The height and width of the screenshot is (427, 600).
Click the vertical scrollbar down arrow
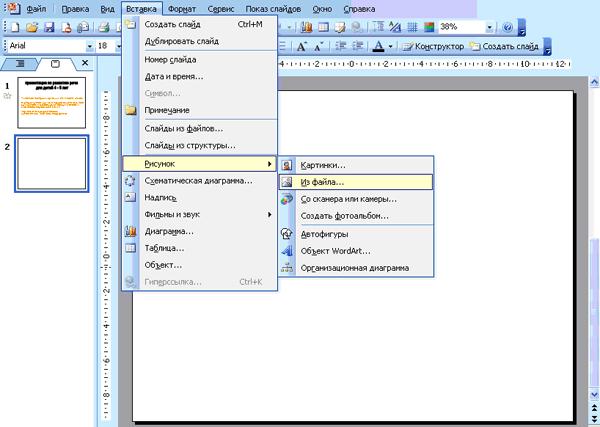[594, 394]
